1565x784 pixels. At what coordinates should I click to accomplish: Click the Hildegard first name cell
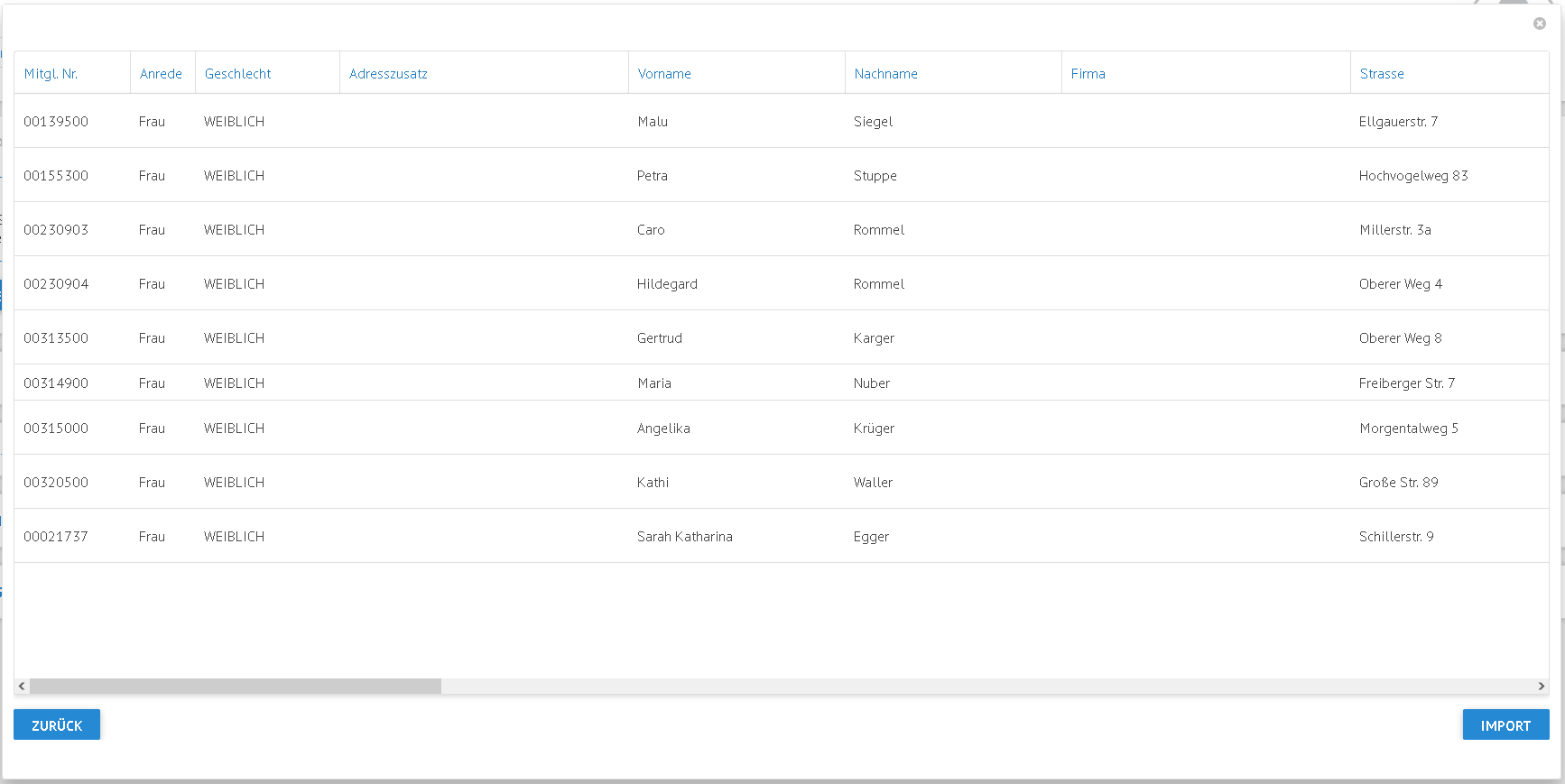pyautogui.click(x=667, y=284)
